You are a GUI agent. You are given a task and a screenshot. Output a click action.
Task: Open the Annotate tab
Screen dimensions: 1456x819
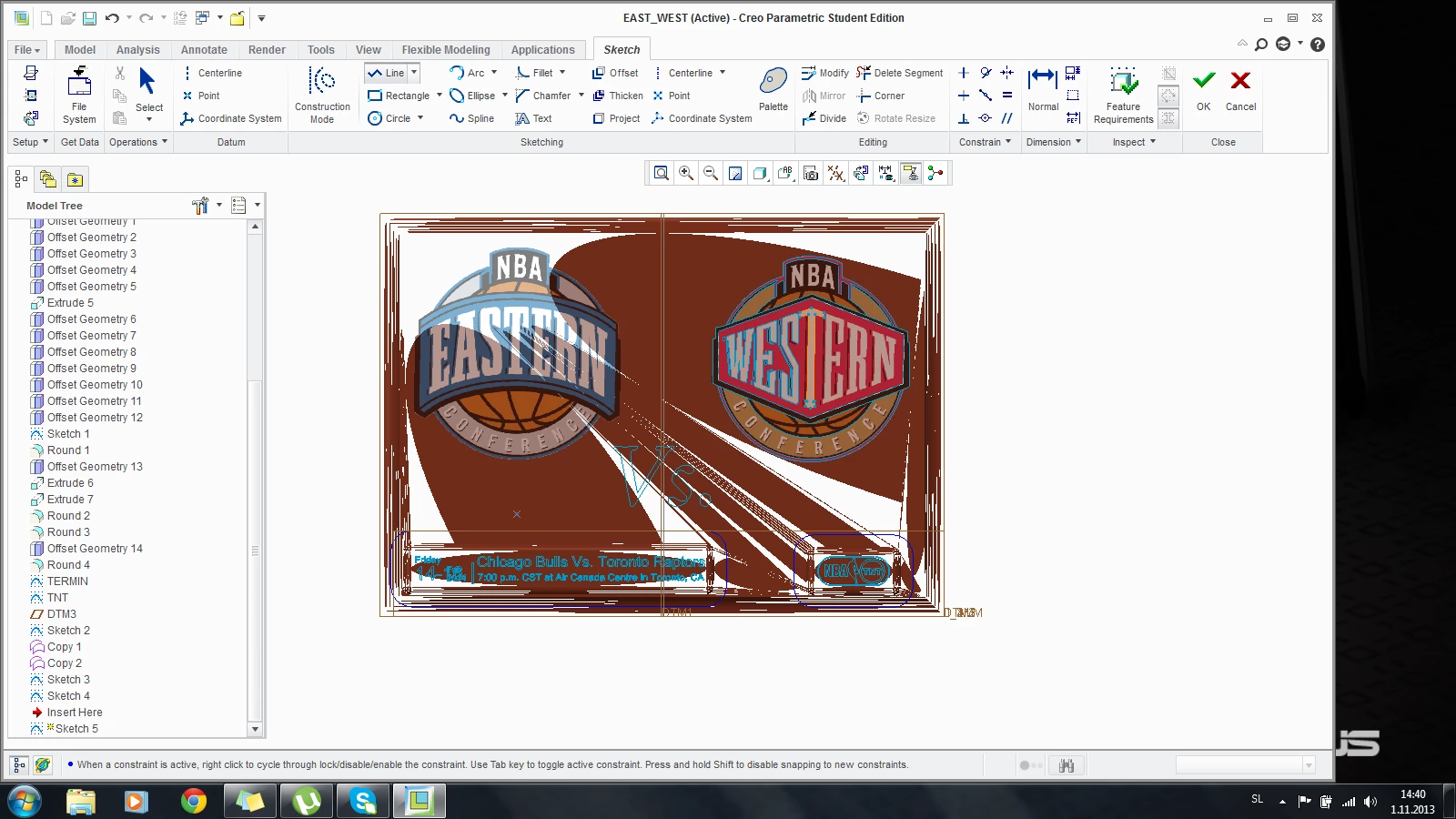[204, 50]
